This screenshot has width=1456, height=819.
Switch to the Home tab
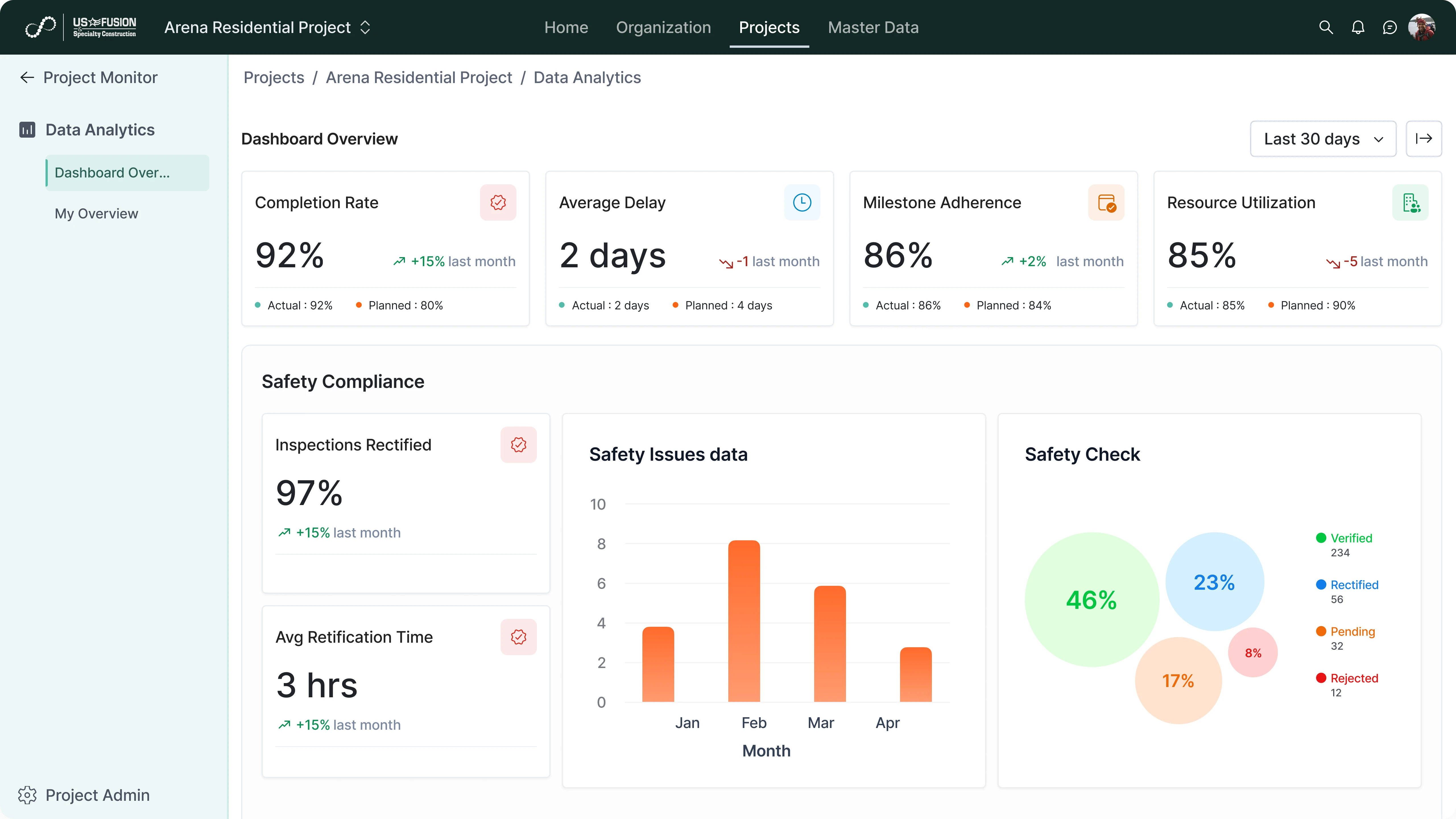pyautogui.click(x=566, y=27)
